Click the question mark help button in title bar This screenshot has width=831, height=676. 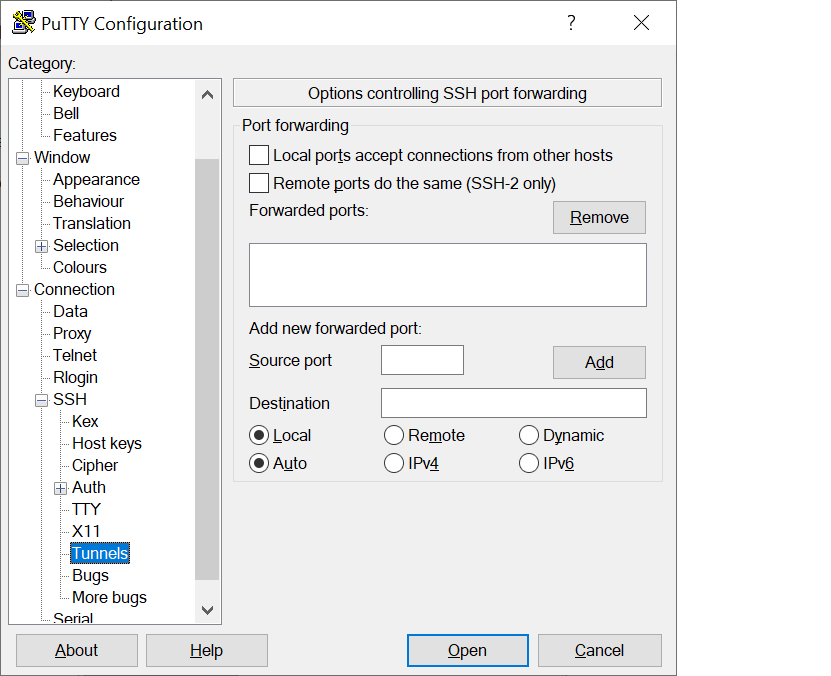(571, 23)
